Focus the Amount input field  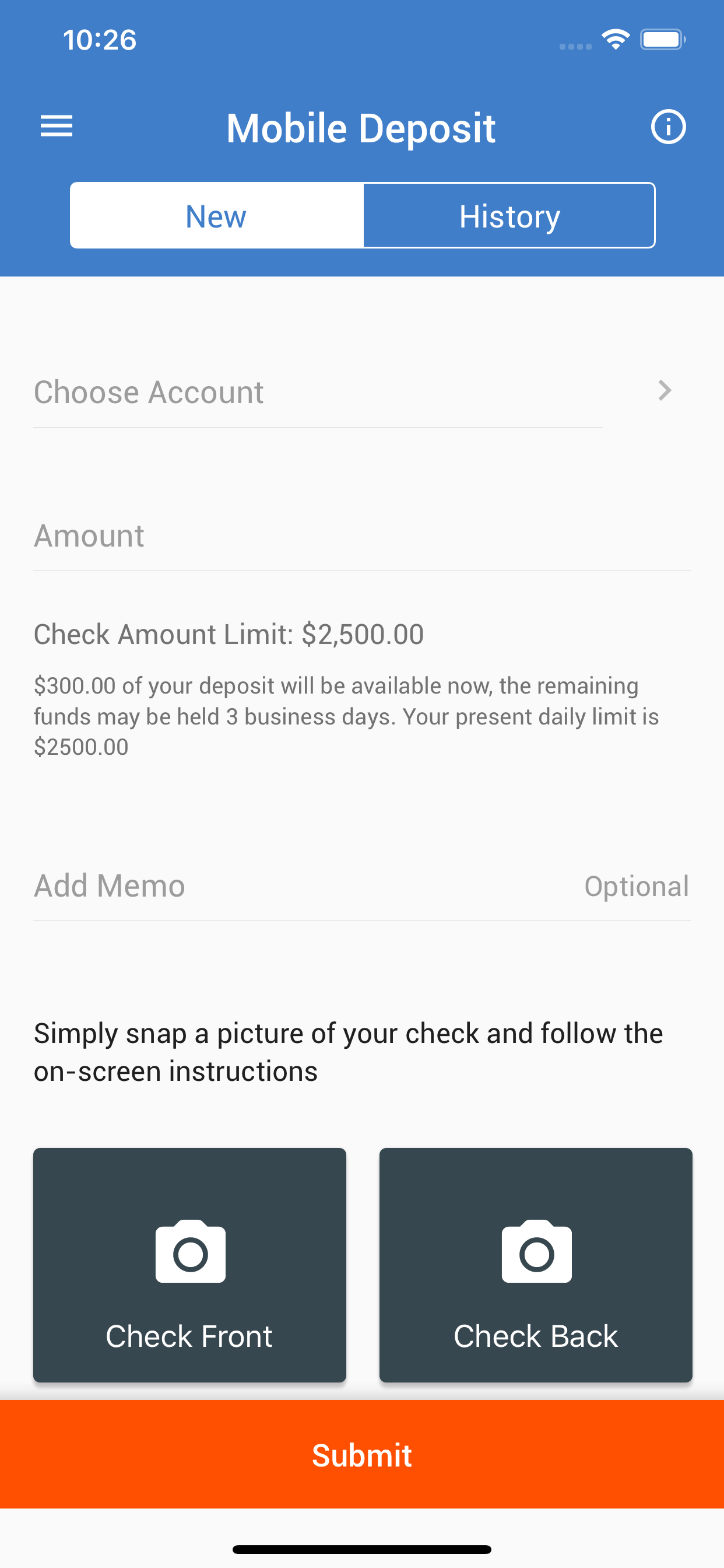click(361, 535)
